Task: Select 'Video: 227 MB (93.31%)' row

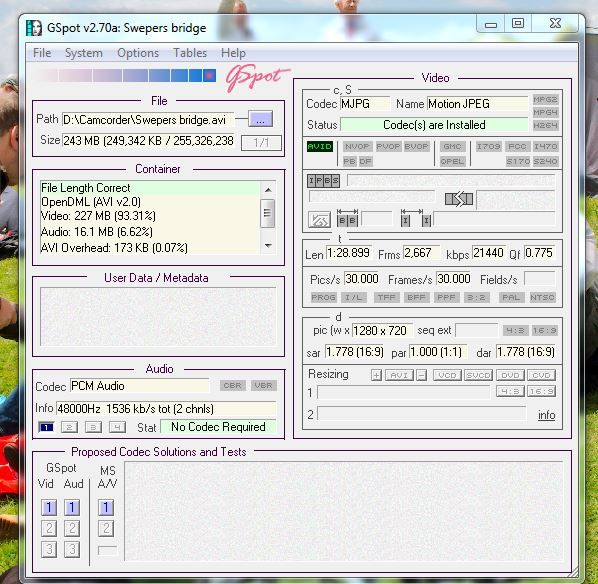Action: pyautogui.click(x=150, y=216)
